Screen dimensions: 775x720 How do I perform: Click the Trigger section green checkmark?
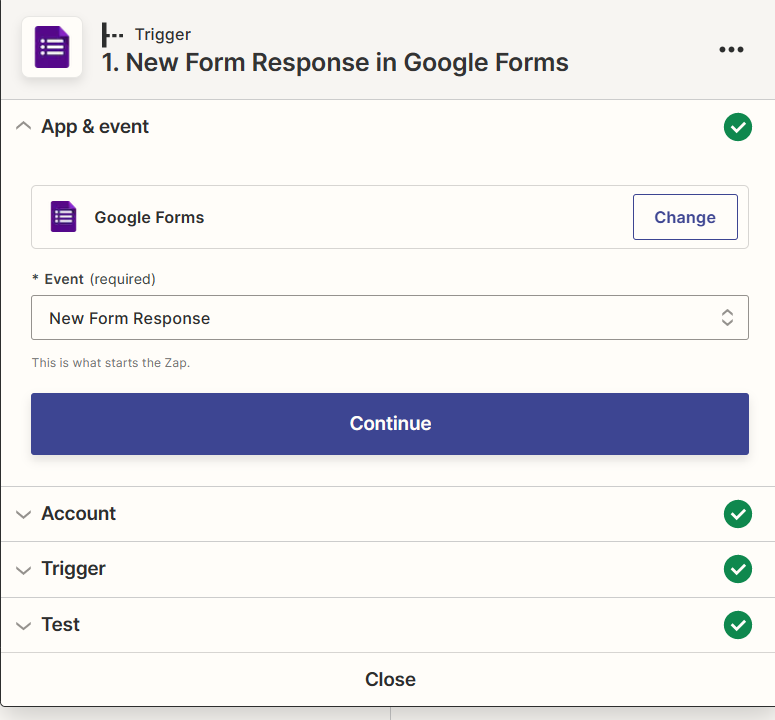737,569
